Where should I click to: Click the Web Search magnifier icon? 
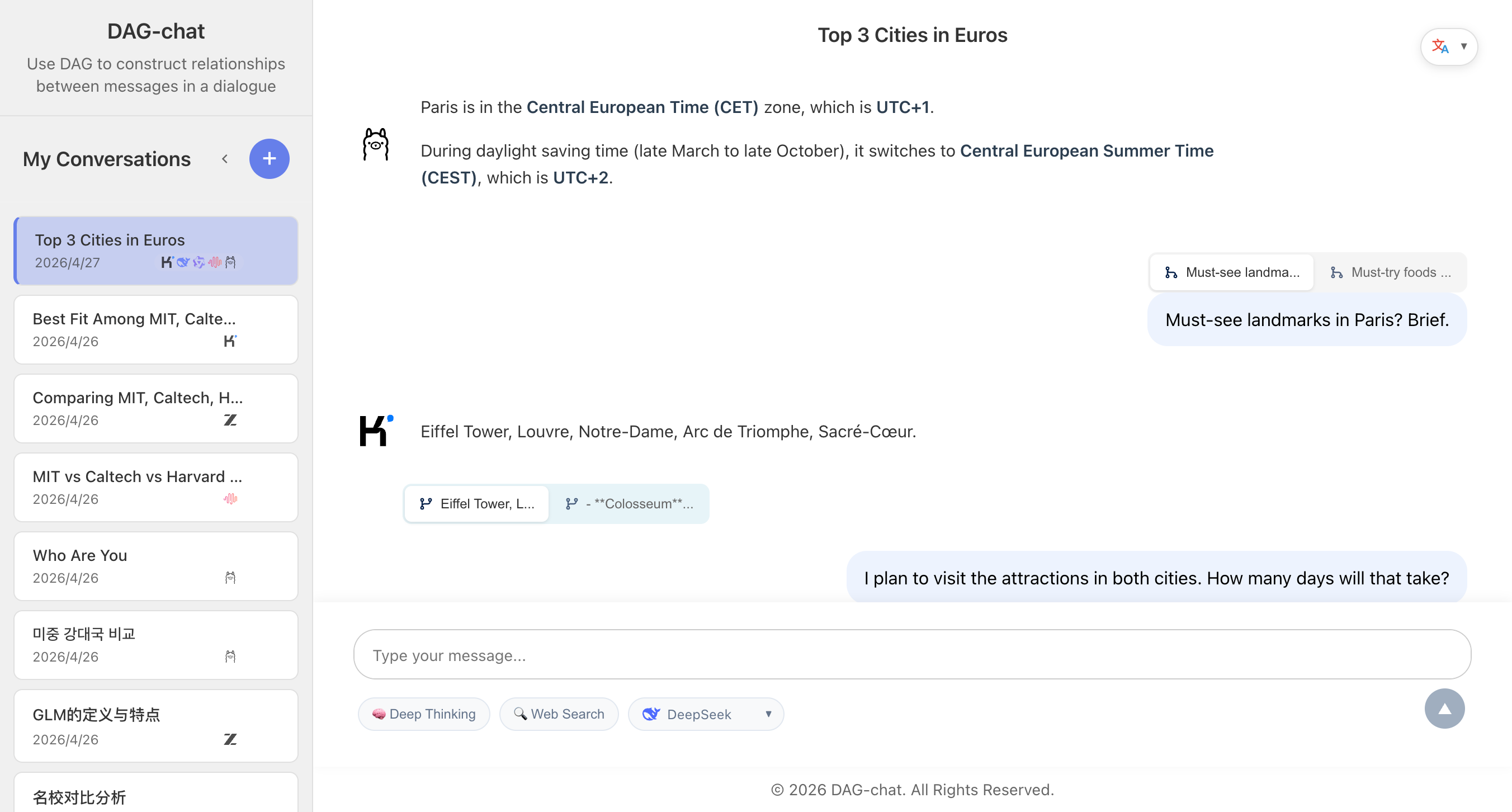(x=521, y=714)
